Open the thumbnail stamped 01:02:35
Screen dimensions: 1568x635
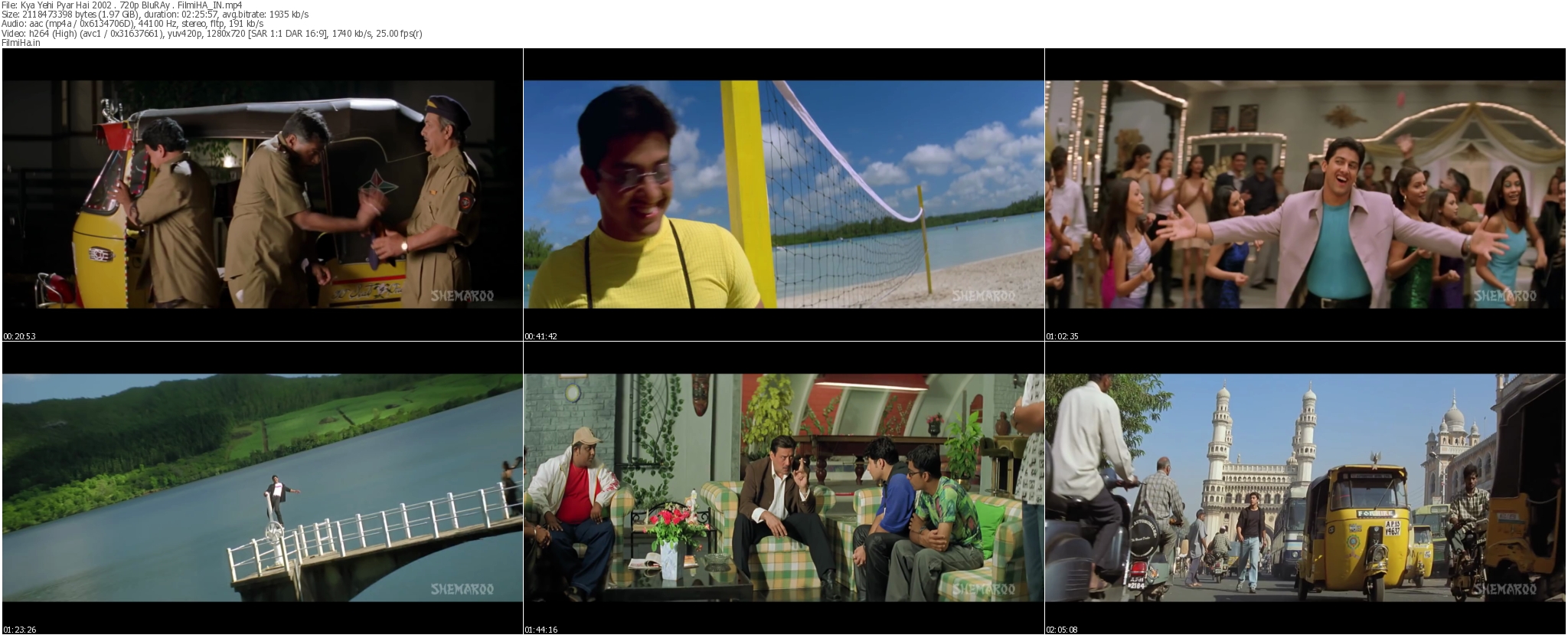(1306, 195)
